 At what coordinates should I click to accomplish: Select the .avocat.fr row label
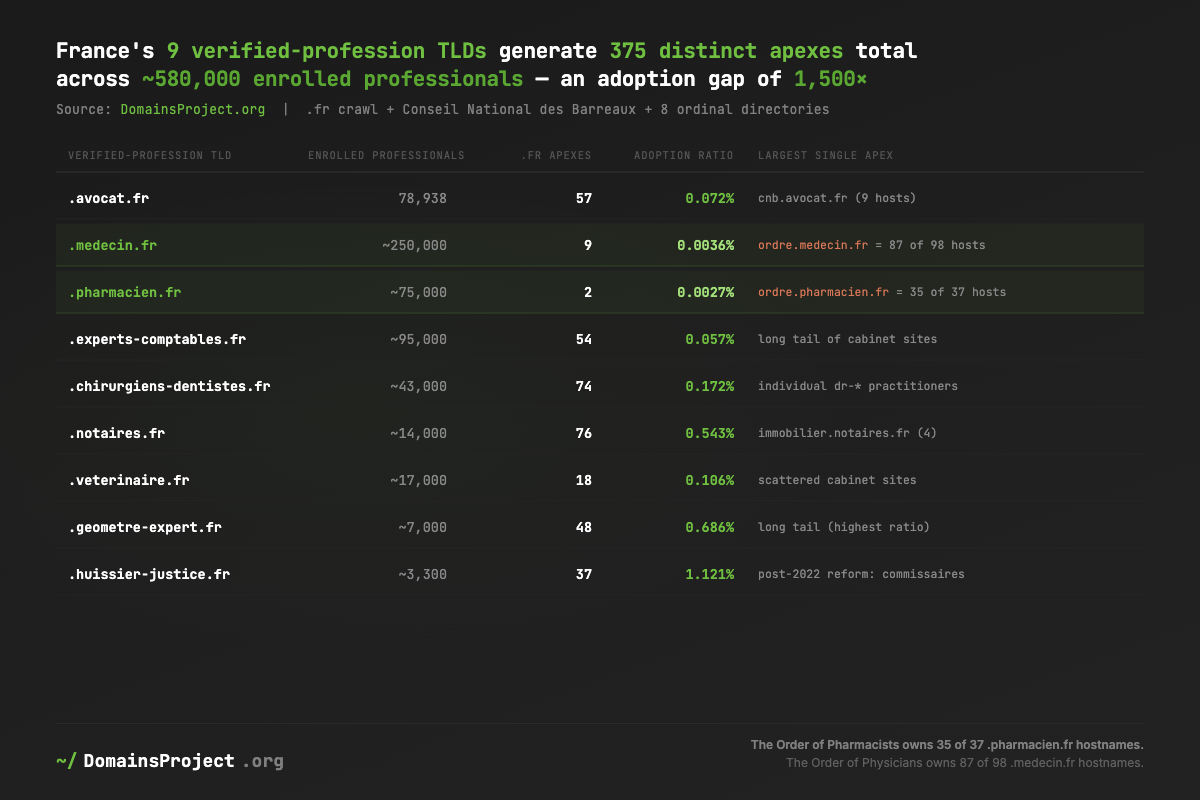(108, 198)
